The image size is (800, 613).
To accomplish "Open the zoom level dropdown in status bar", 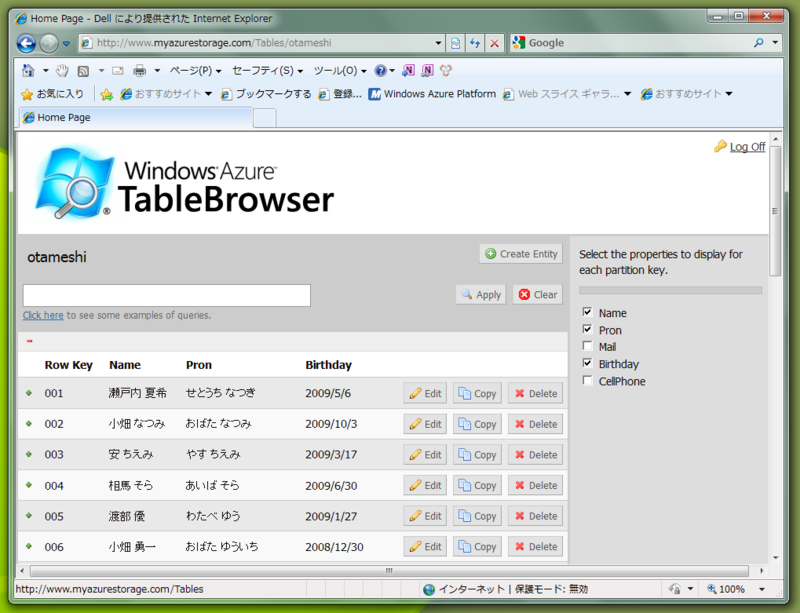I will point(762,589).
